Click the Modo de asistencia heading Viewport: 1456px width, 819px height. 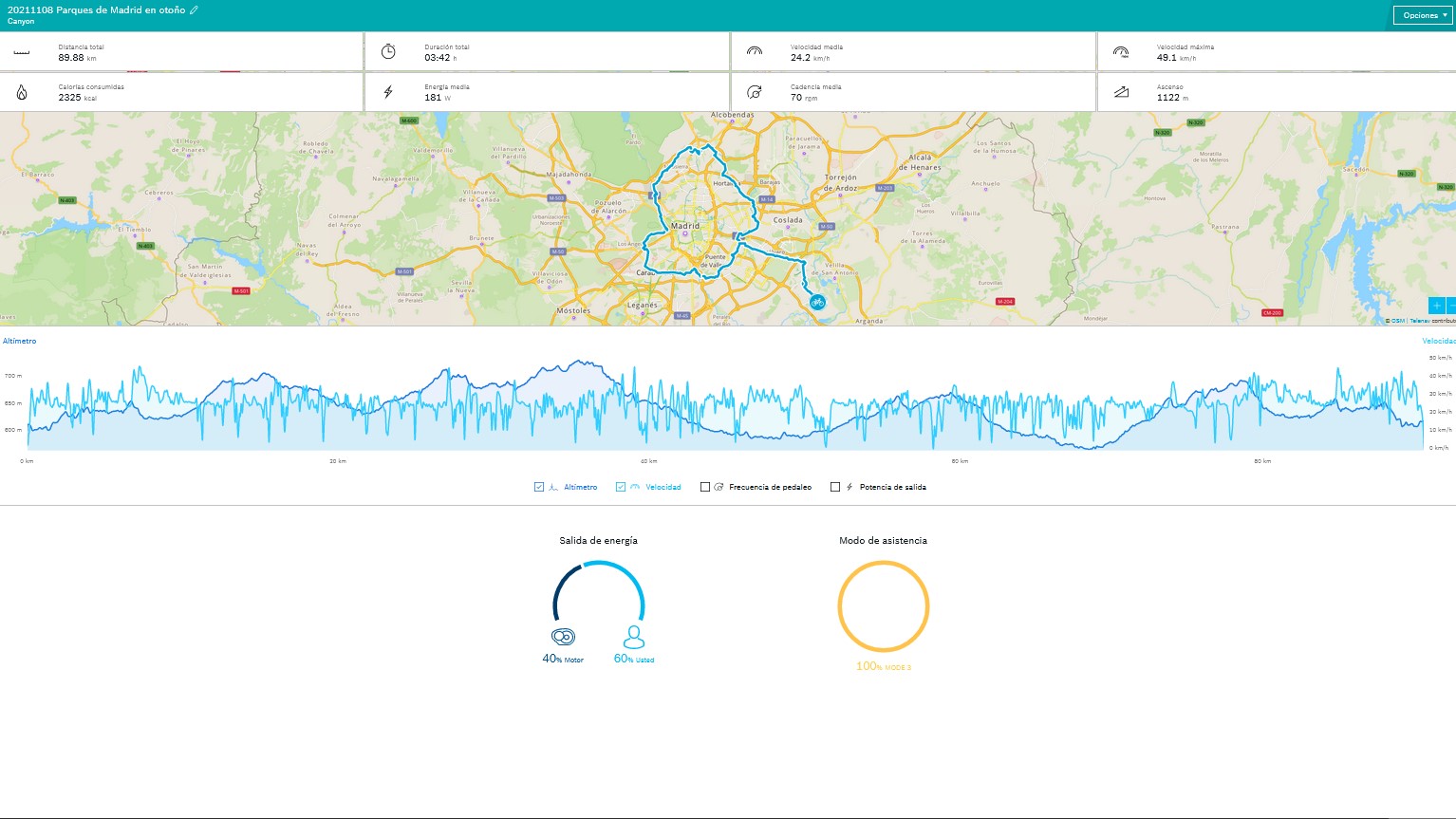point(883,540)
